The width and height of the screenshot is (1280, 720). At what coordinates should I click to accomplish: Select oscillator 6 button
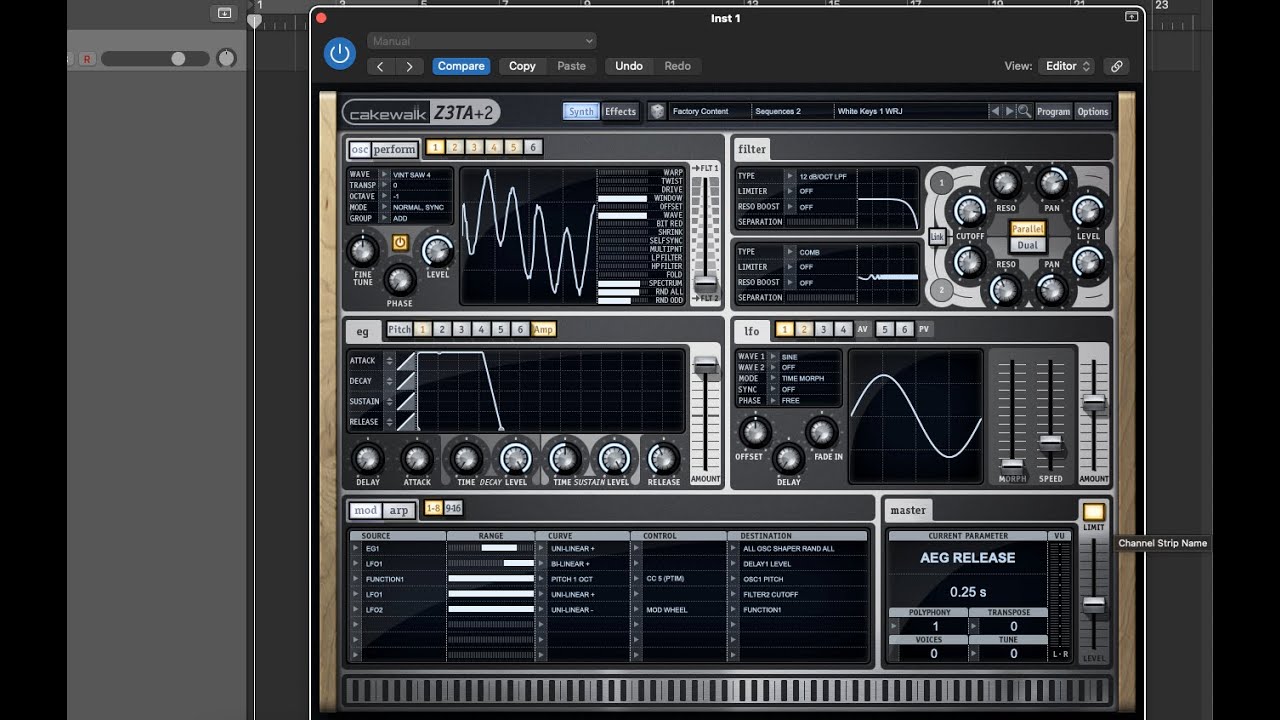click(533, 148)
